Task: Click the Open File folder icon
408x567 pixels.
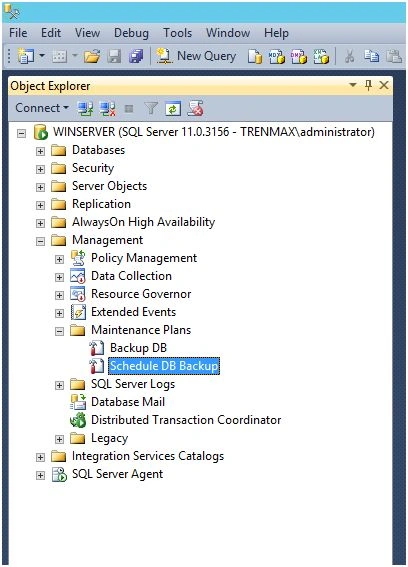Action: (92, 56)
